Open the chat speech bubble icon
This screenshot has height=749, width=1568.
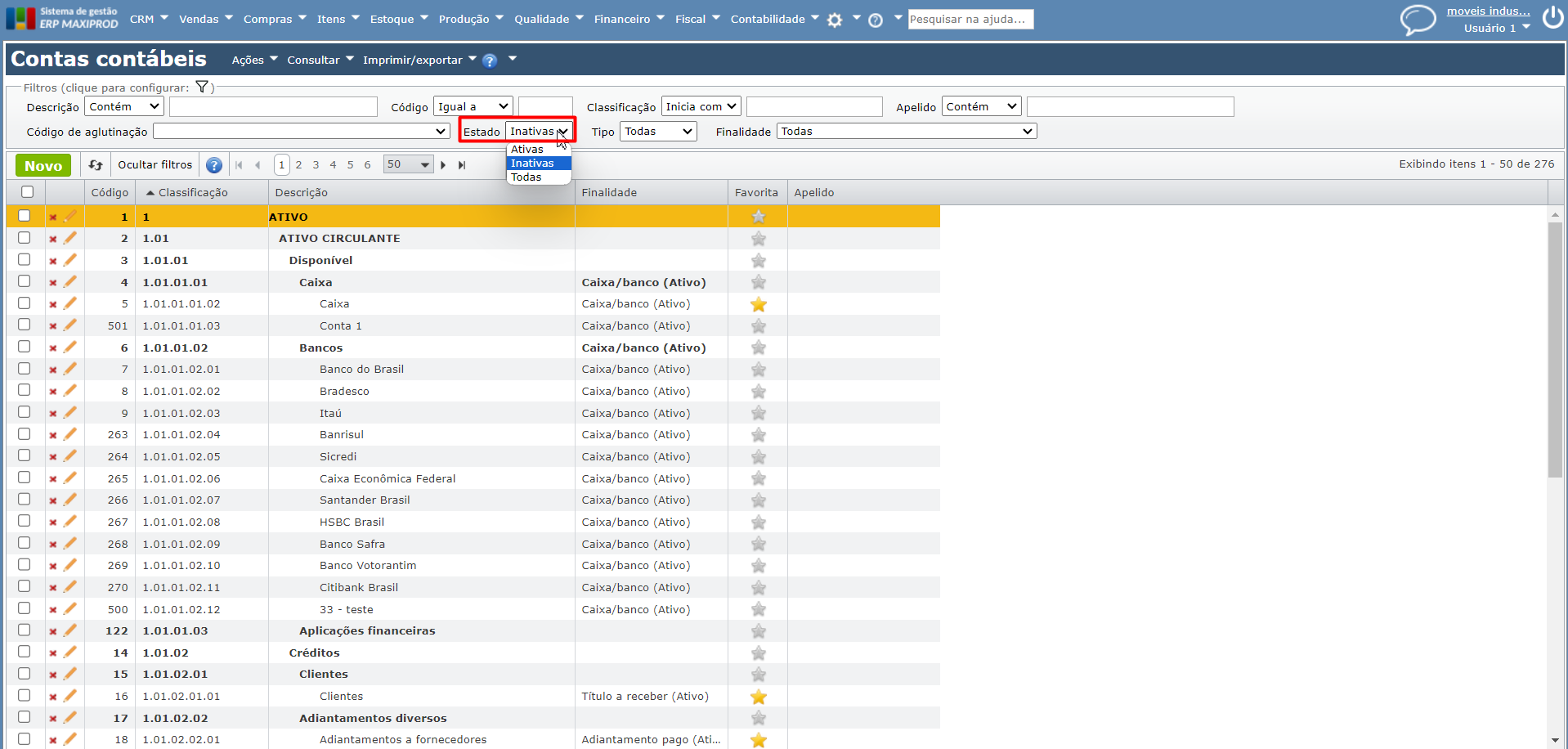[x=1418, y=19]
